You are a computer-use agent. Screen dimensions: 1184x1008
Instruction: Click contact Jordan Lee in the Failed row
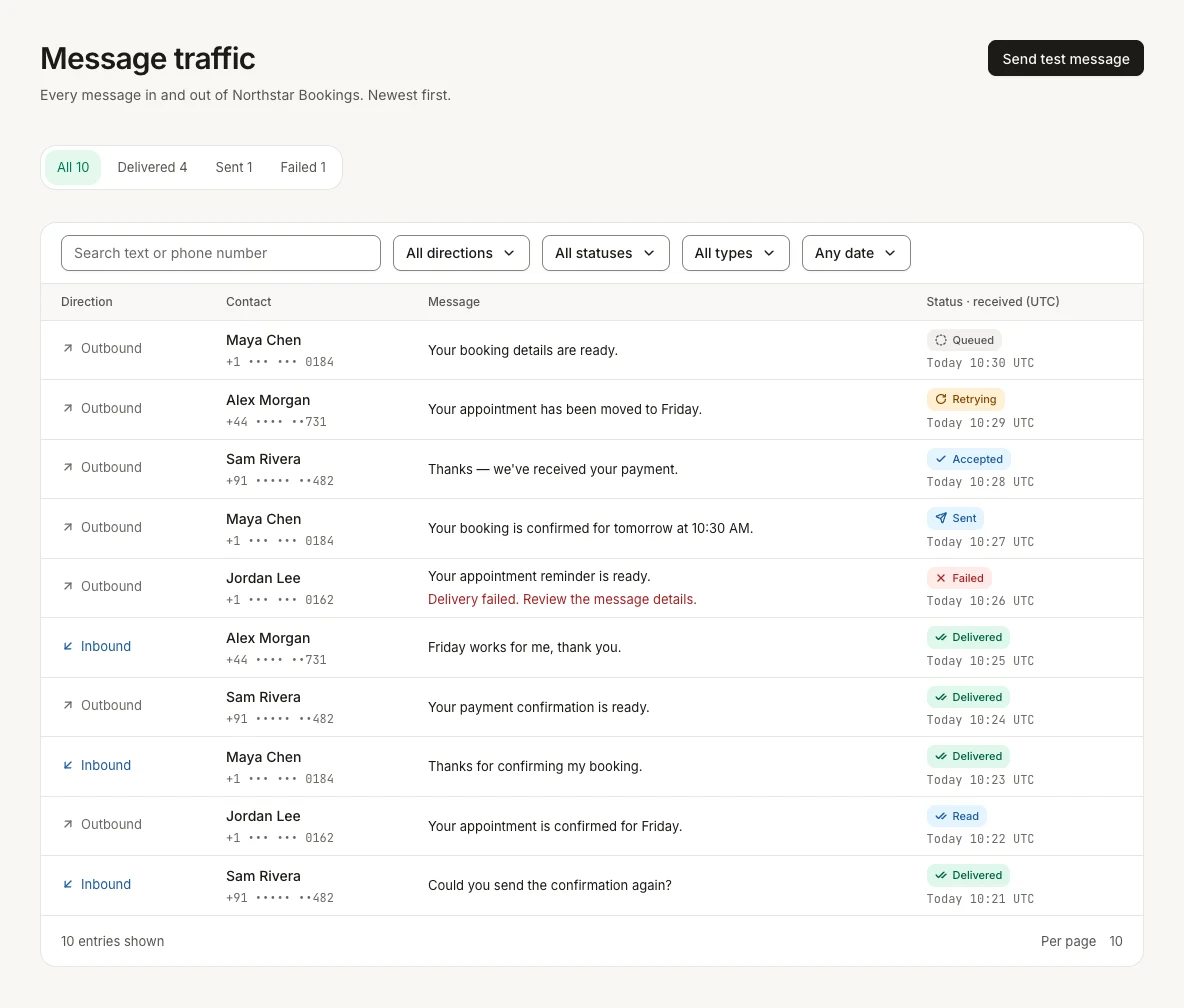263,578
